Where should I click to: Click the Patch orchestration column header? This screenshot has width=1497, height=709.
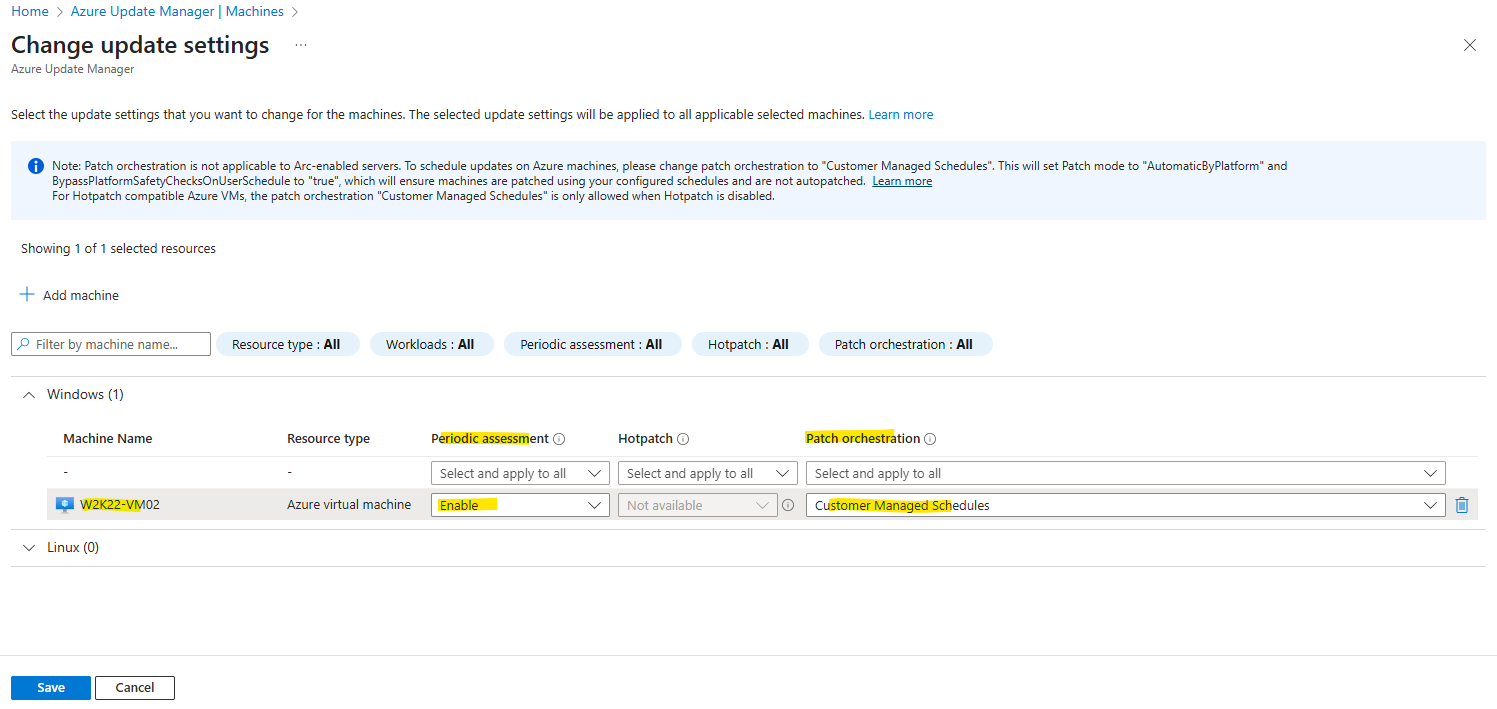[863, 439]
